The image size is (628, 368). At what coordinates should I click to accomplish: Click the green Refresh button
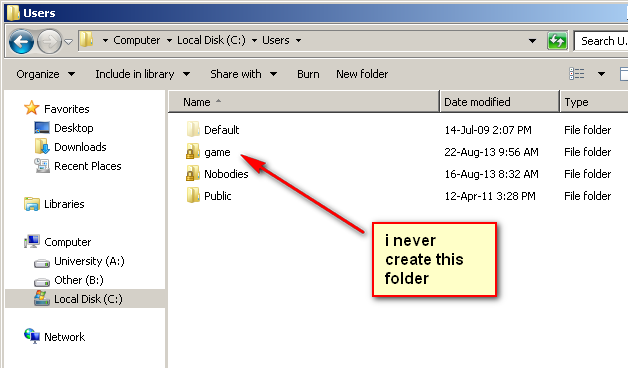557,41
